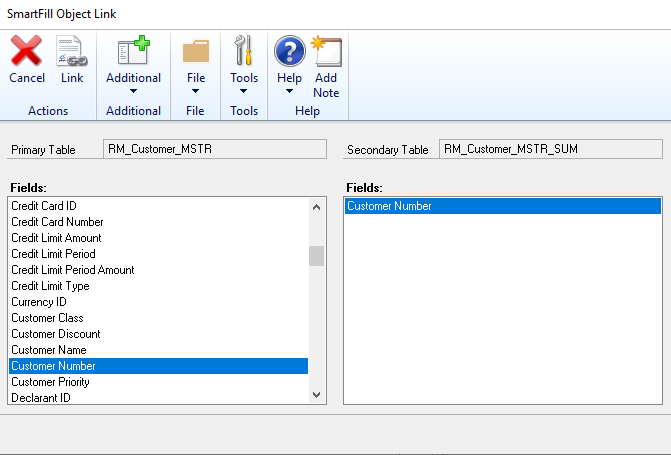Viewport: 671px width, 455px height.
Task: Click the Primary Table name field
Action: (x=215, y=149)
